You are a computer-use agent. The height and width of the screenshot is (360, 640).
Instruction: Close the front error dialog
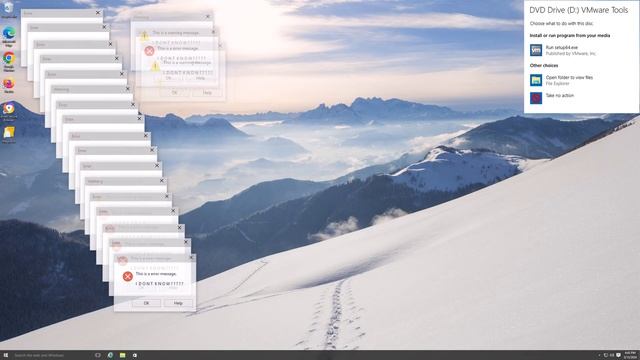pos(191,258)
